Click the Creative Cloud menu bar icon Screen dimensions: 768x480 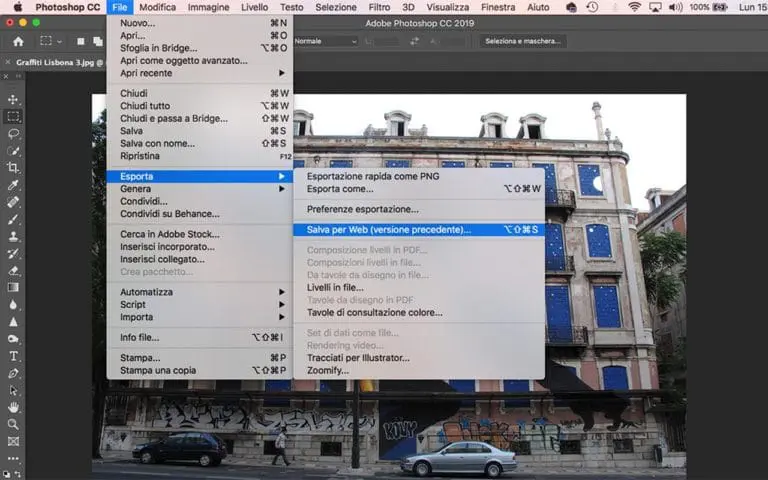[571, 7]
